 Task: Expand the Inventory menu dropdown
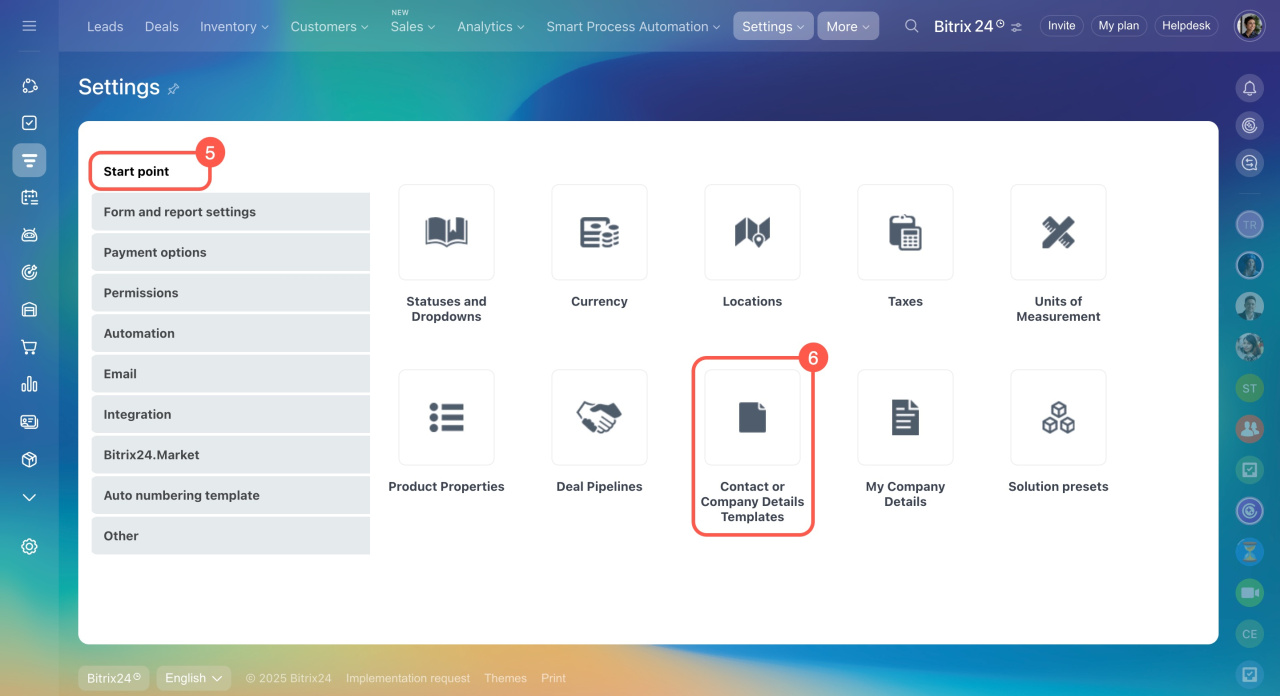coord(235,26)
